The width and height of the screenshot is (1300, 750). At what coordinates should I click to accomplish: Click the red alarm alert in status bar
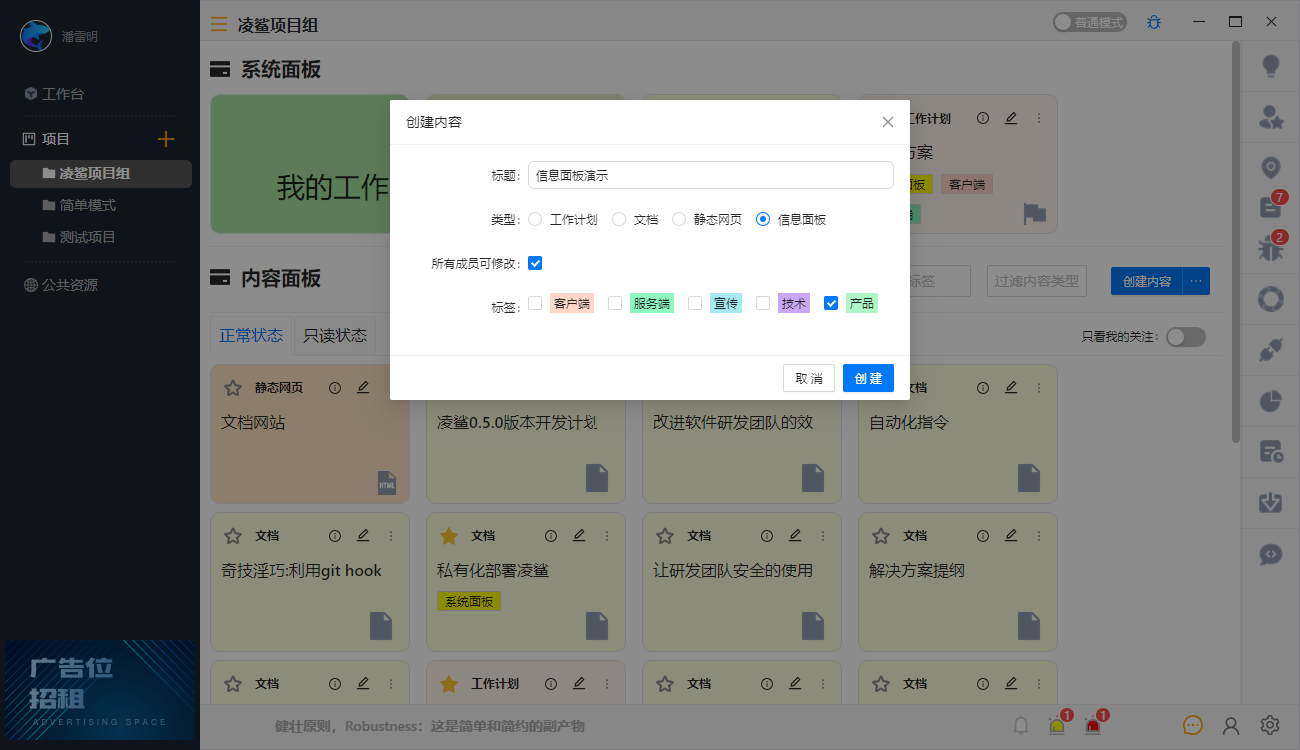[x=1092, y=724]
